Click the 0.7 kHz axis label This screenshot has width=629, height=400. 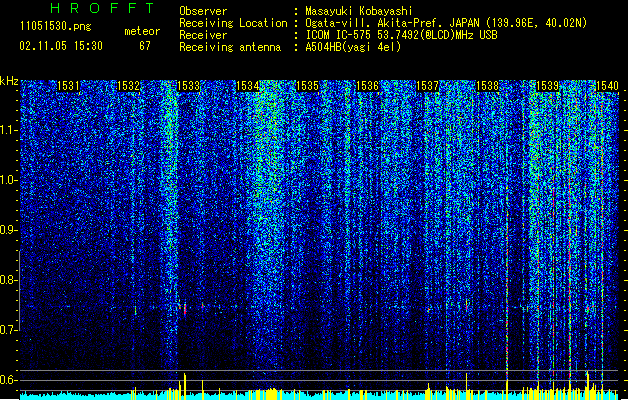pyautogui.click(x=9, y=330)
